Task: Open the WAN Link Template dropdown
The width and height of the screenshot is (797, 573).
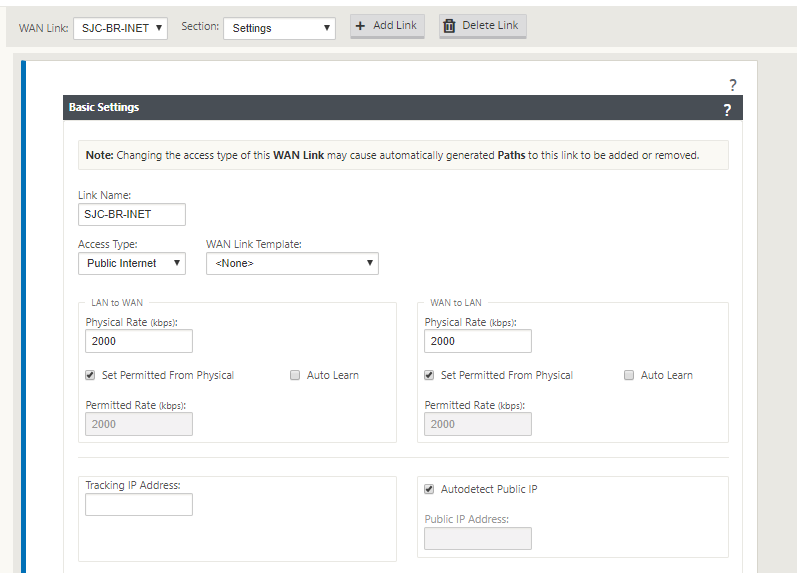Action: click(x=292, y=263)
